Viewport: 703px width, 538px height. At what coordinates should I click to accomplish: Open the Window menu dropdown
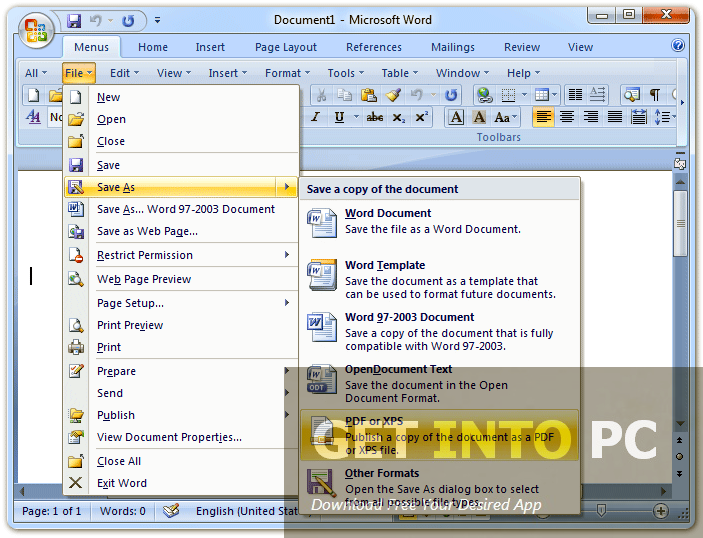[x=462, y=73]
